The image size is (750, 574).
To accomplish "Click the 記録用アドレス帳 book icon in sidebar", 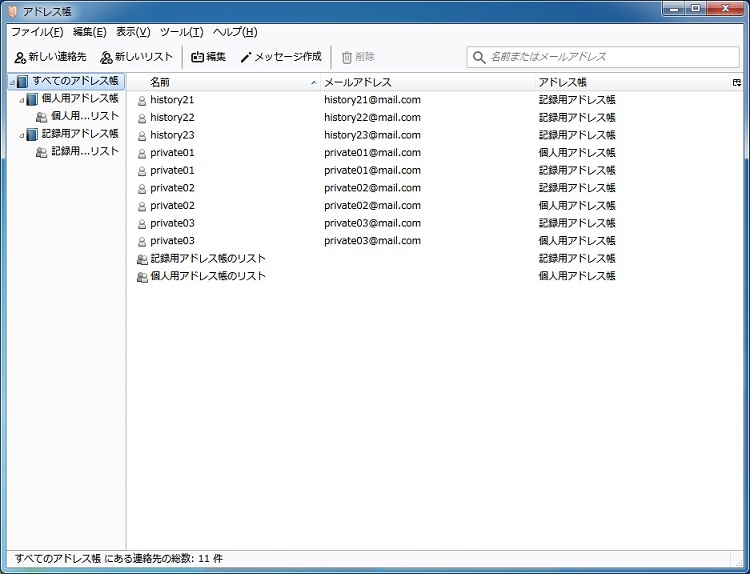I will click(x=33, y=134).
